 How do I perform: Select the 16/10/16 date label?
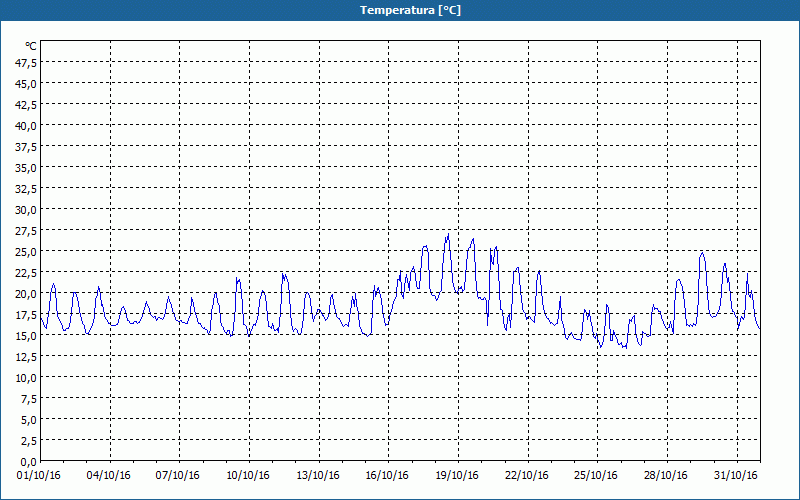point(387,476)
